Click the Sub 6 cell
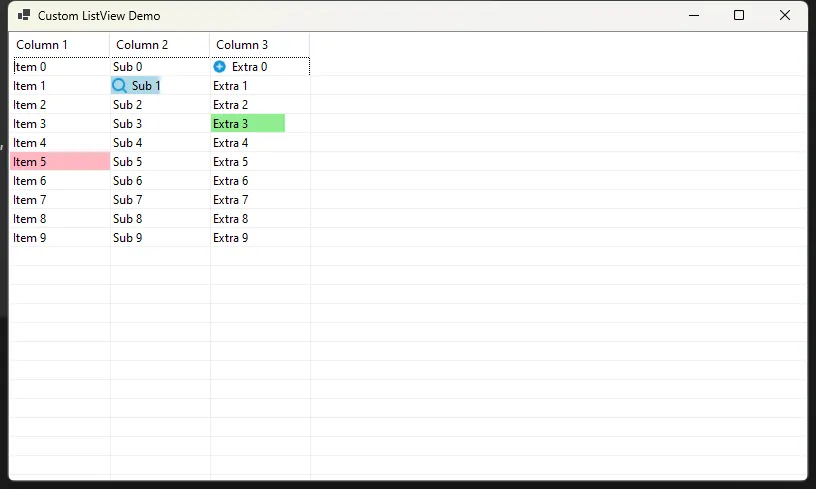 coord(128,181)
